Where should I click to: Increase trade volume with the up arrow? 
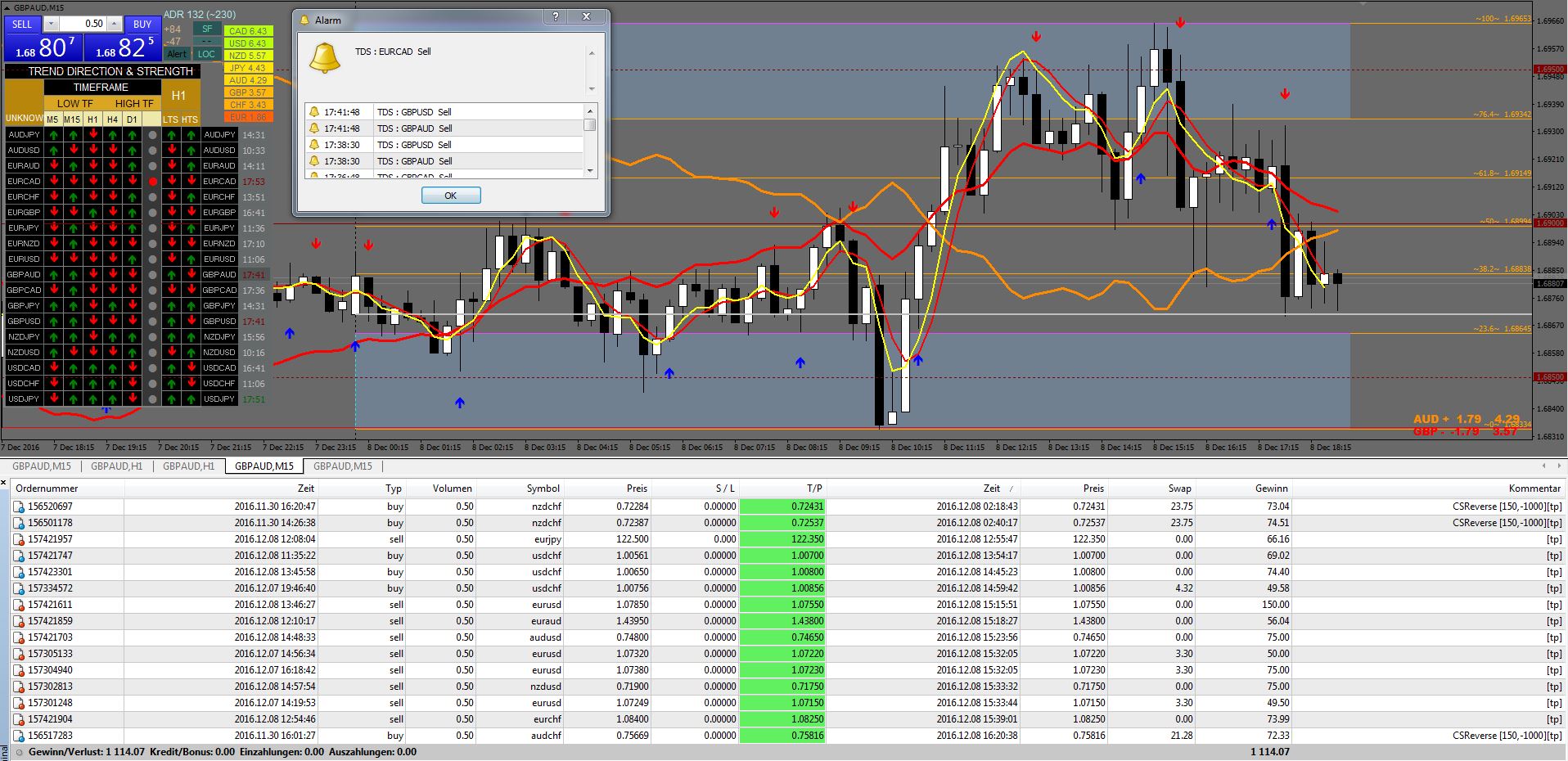pos(114,24)
